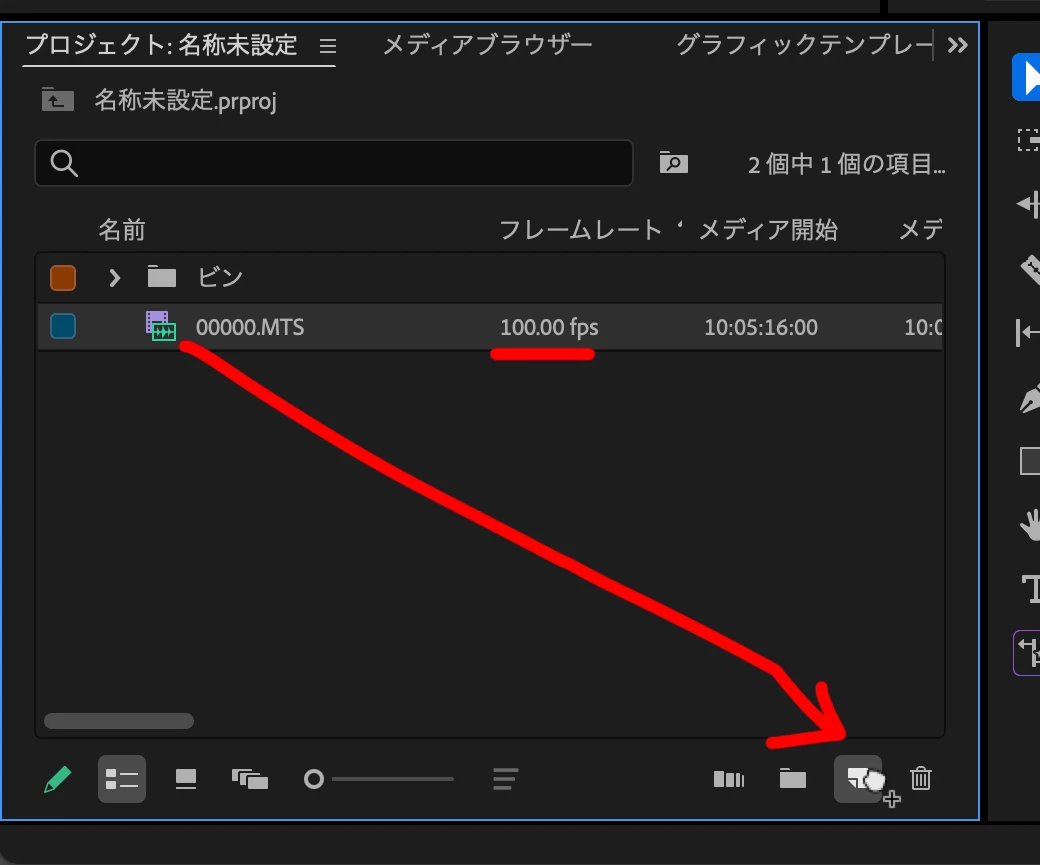Sort by the 名前 column header

[x=122, y=230]
